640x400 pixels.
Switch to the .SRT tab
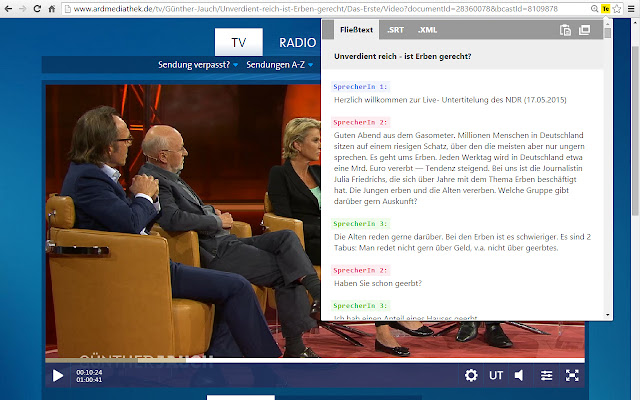[x=395, y=31]
